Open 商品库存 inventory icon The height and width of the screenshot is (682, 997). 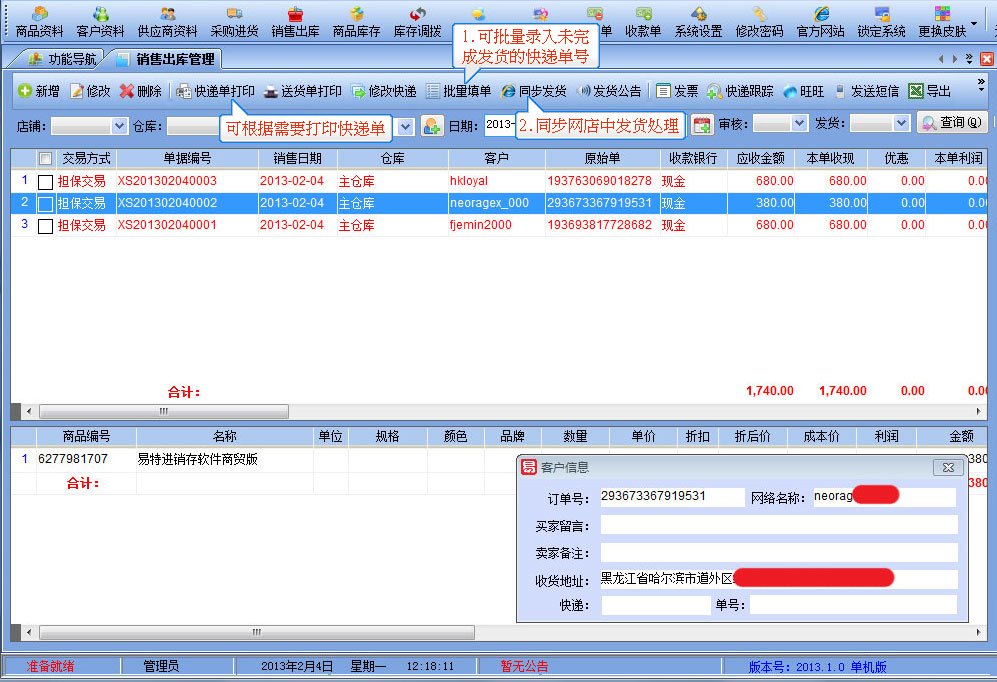(356, 22)
